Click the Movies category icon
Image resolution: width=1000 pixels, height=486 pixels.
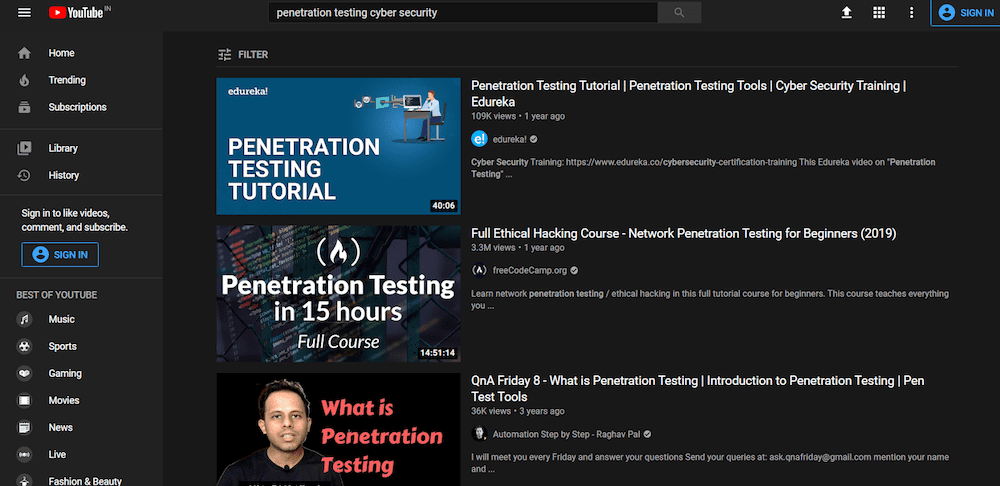pyautogui.click(x=24, y=401)
